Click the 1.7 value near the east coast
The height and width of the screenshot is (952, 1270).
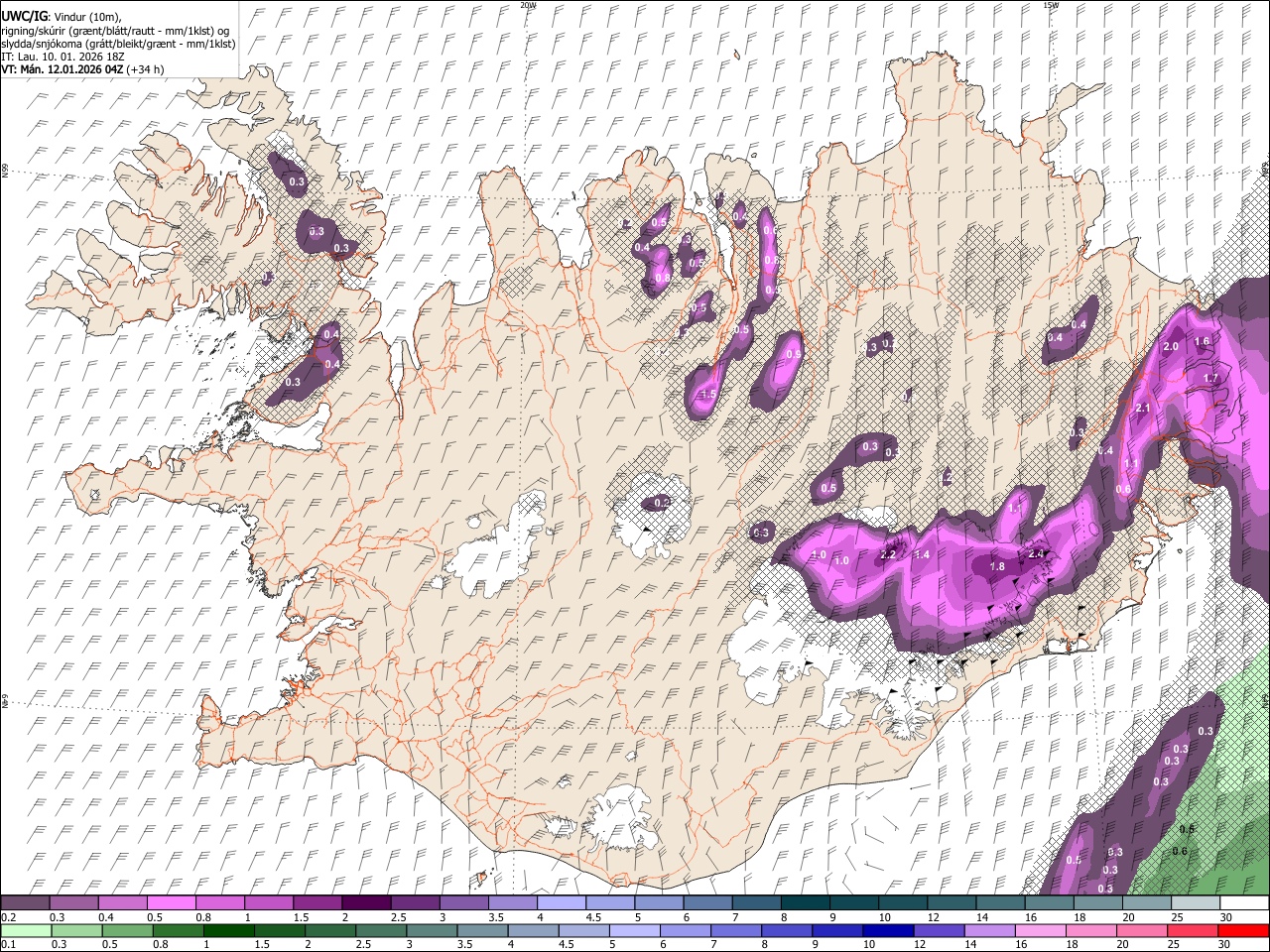[1210, 378]
